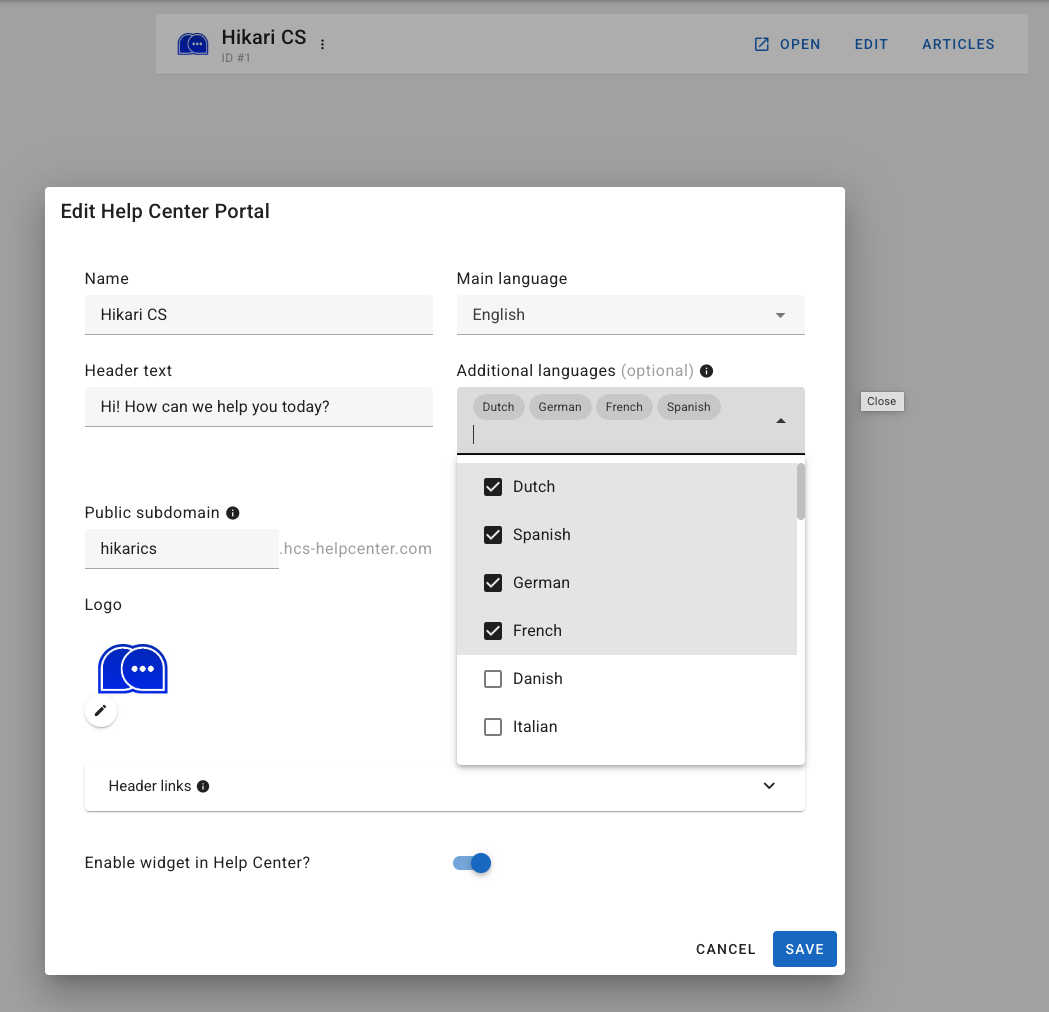Click the CANCEL button
This screenshot has height=1012, width=1049.
click(726, 949)
